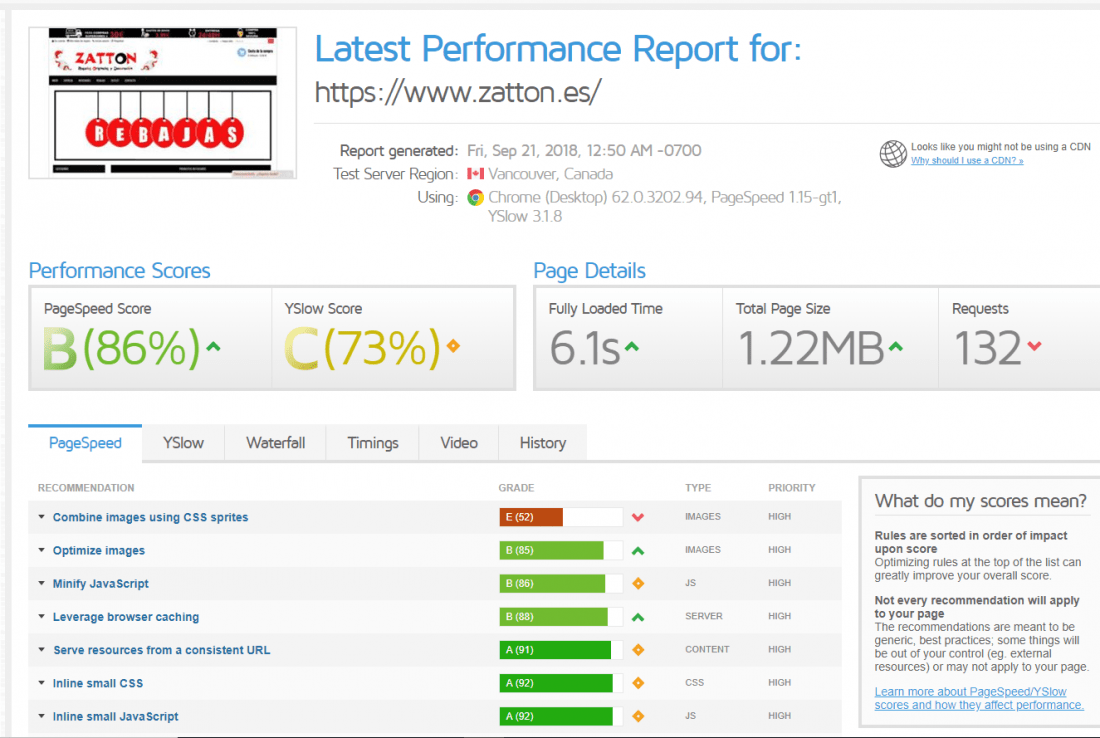This screenshot has width=1100, height=738.
Task: Click the 1.22MB Total Page Size value
Action: [x=811, y=348]
